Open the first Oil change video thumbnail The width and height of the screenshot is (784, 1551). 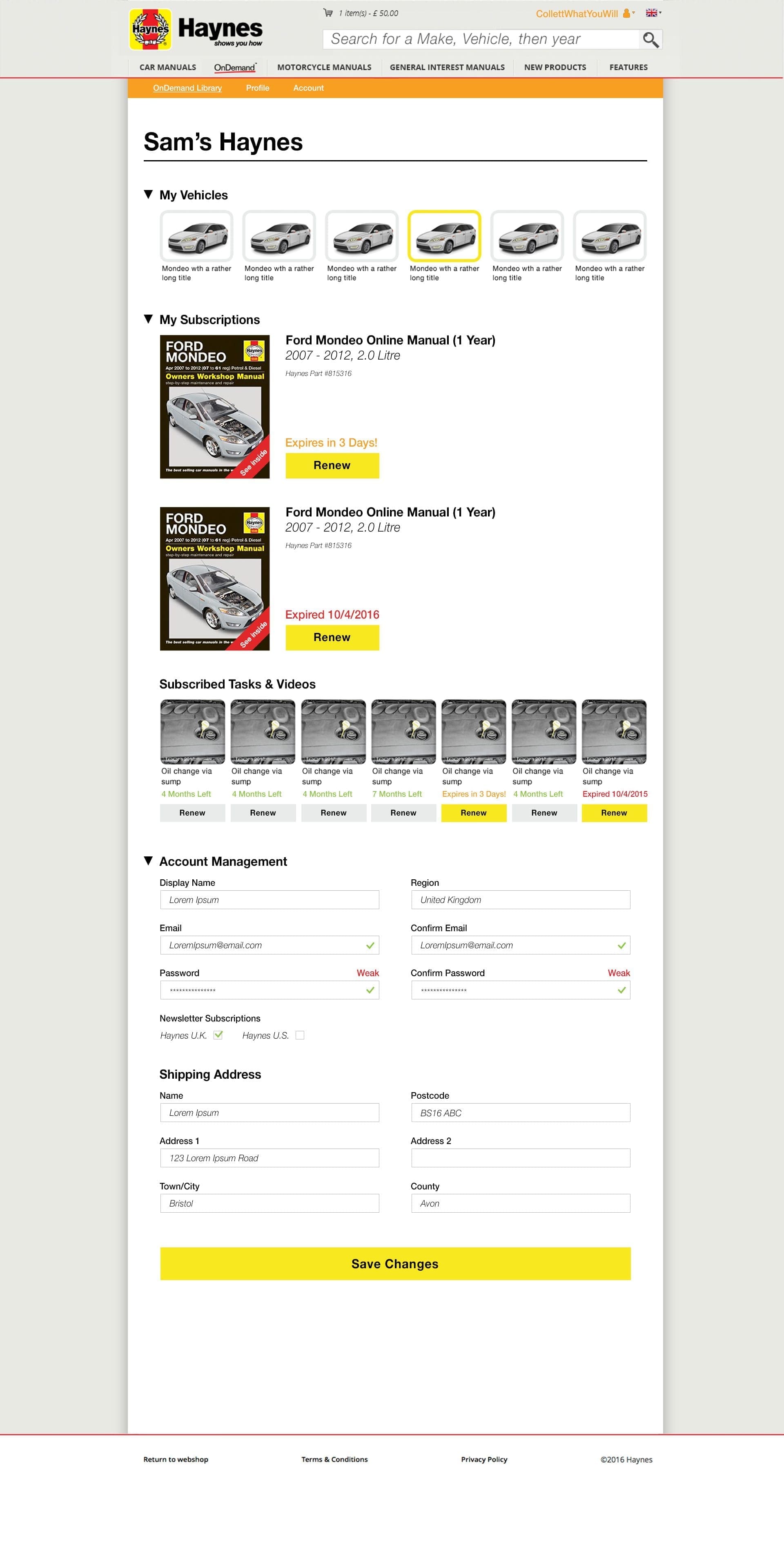coord(193,731)
